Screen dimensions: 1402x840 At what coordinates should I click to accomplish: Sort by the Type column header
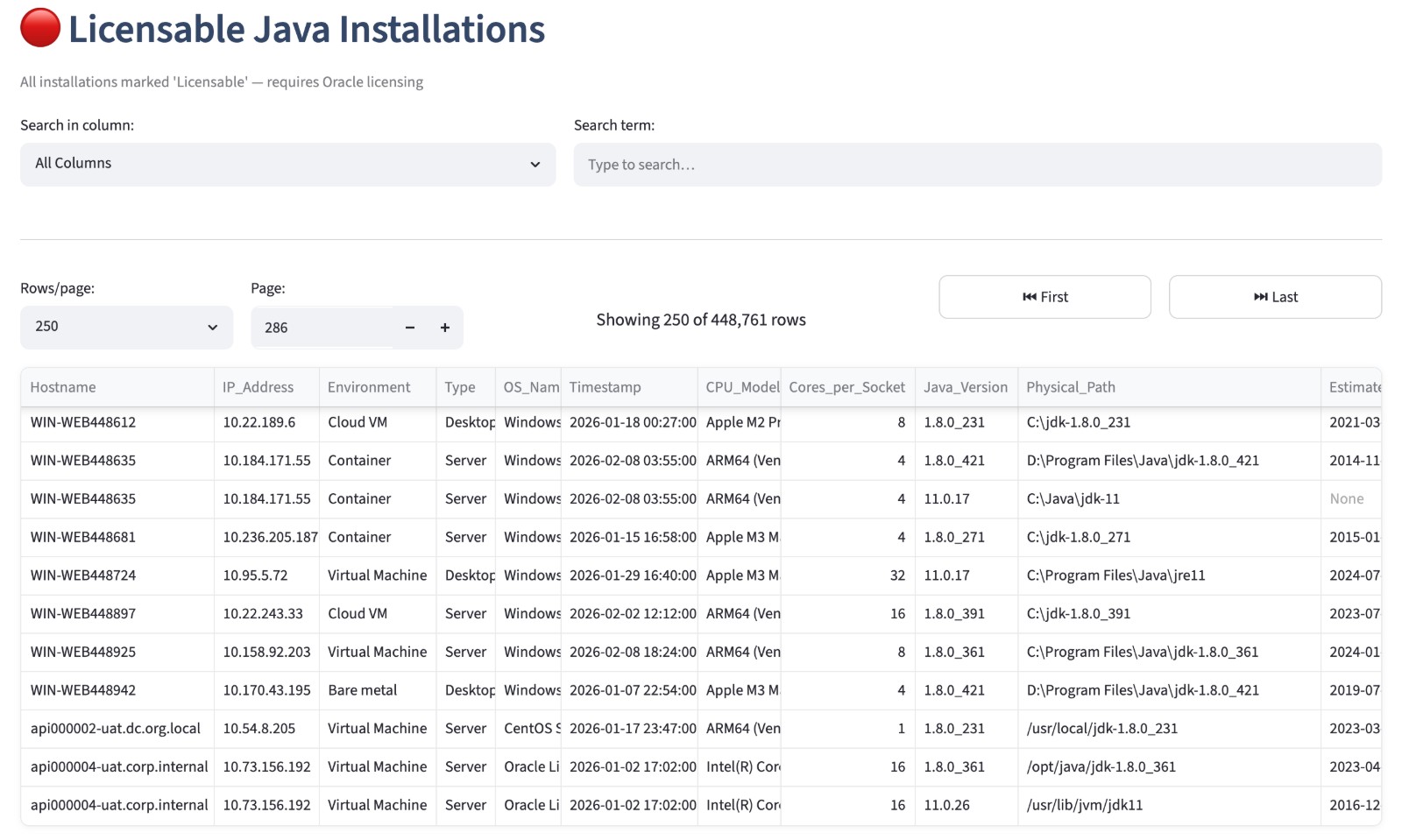[x=466, y=387]
